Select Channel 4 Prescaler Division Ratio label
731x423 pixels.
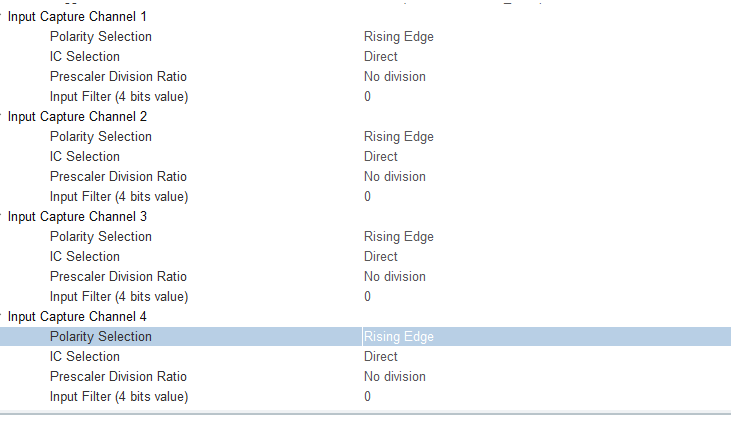tap(118, 377)
